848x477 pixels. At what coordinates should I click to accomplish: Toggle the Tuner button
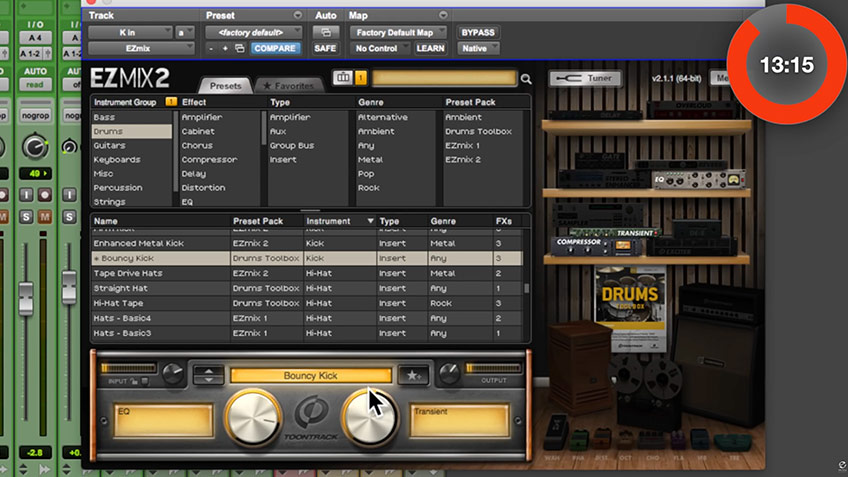tap(585, 78)
